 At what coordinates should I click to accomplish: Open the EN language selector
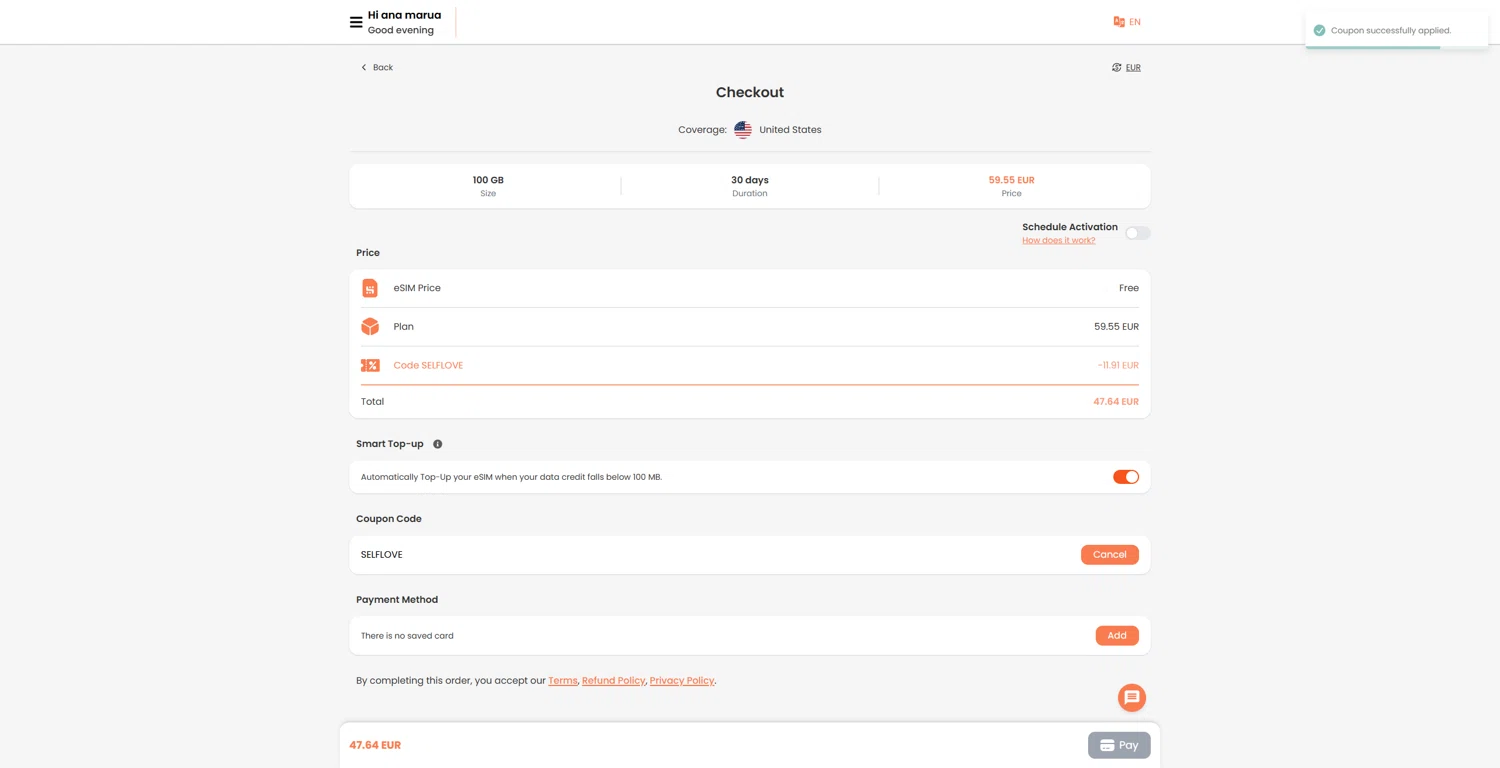[x=1135, y=22]
